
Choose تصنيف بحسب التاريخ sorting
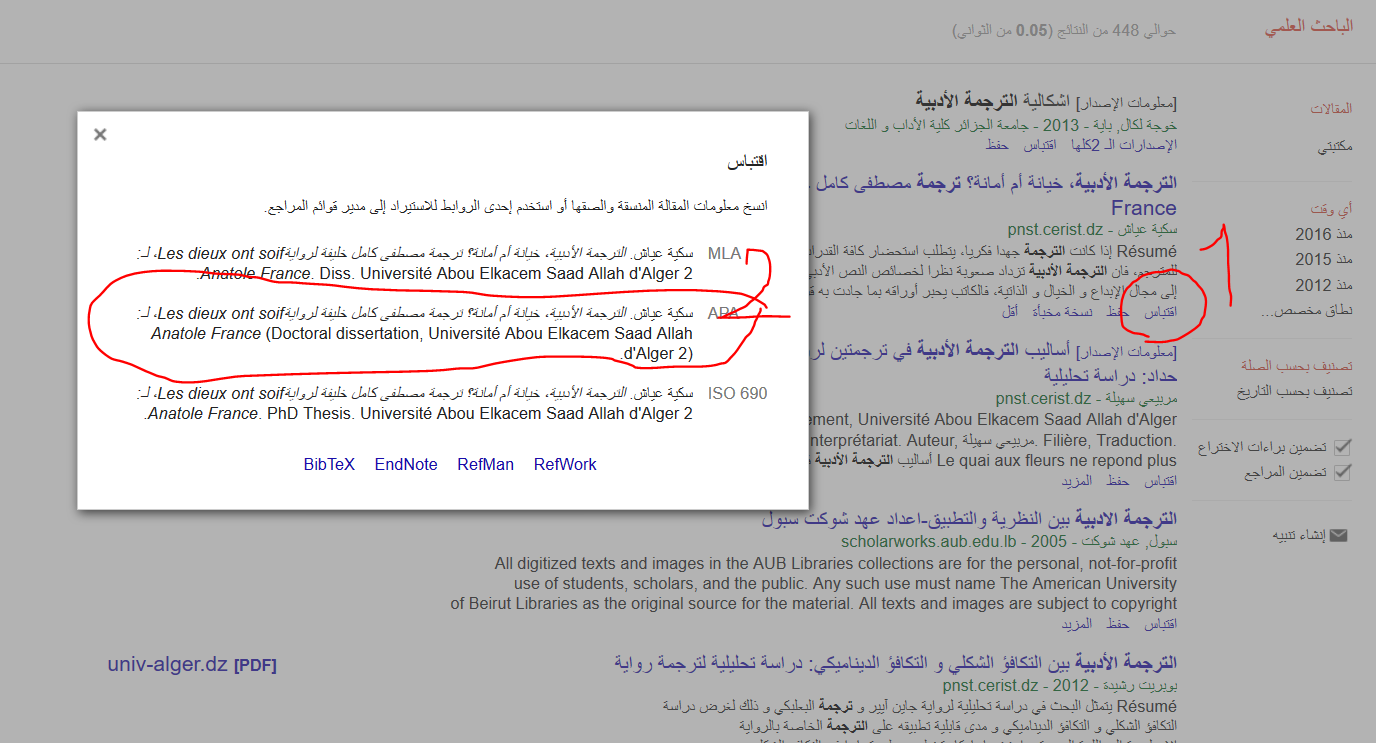click(1295, 391)
